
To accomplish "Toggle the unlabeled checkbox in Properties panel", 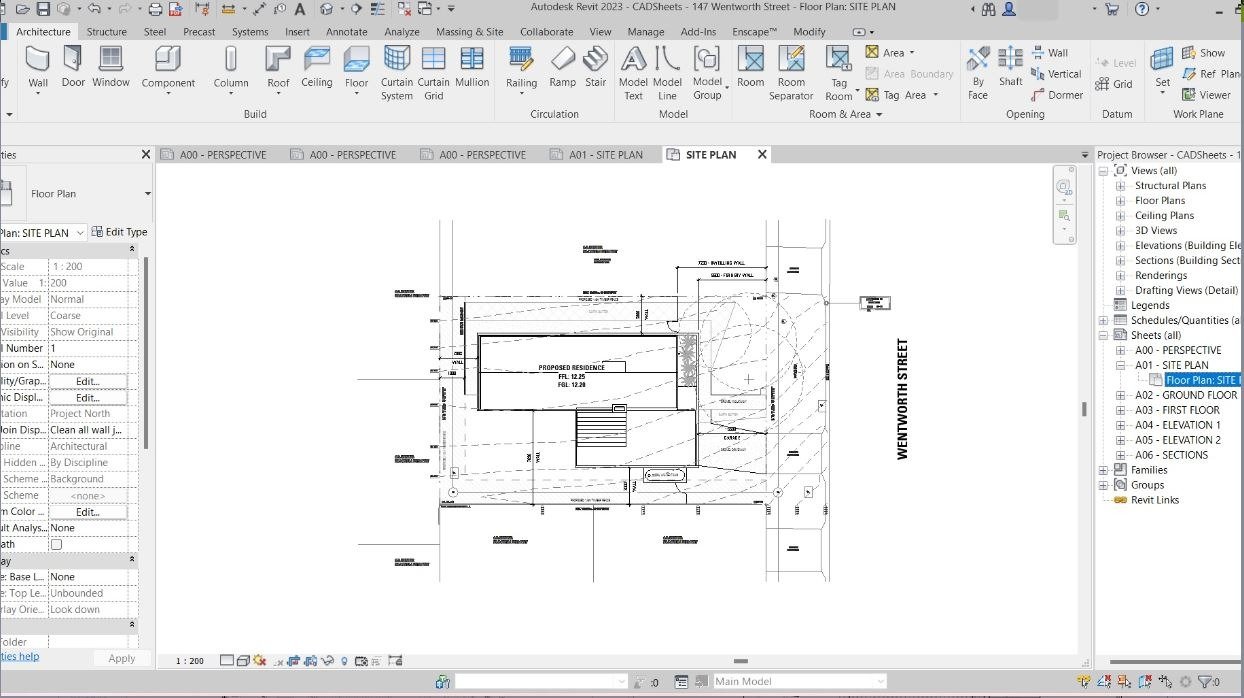I will 56,545.
